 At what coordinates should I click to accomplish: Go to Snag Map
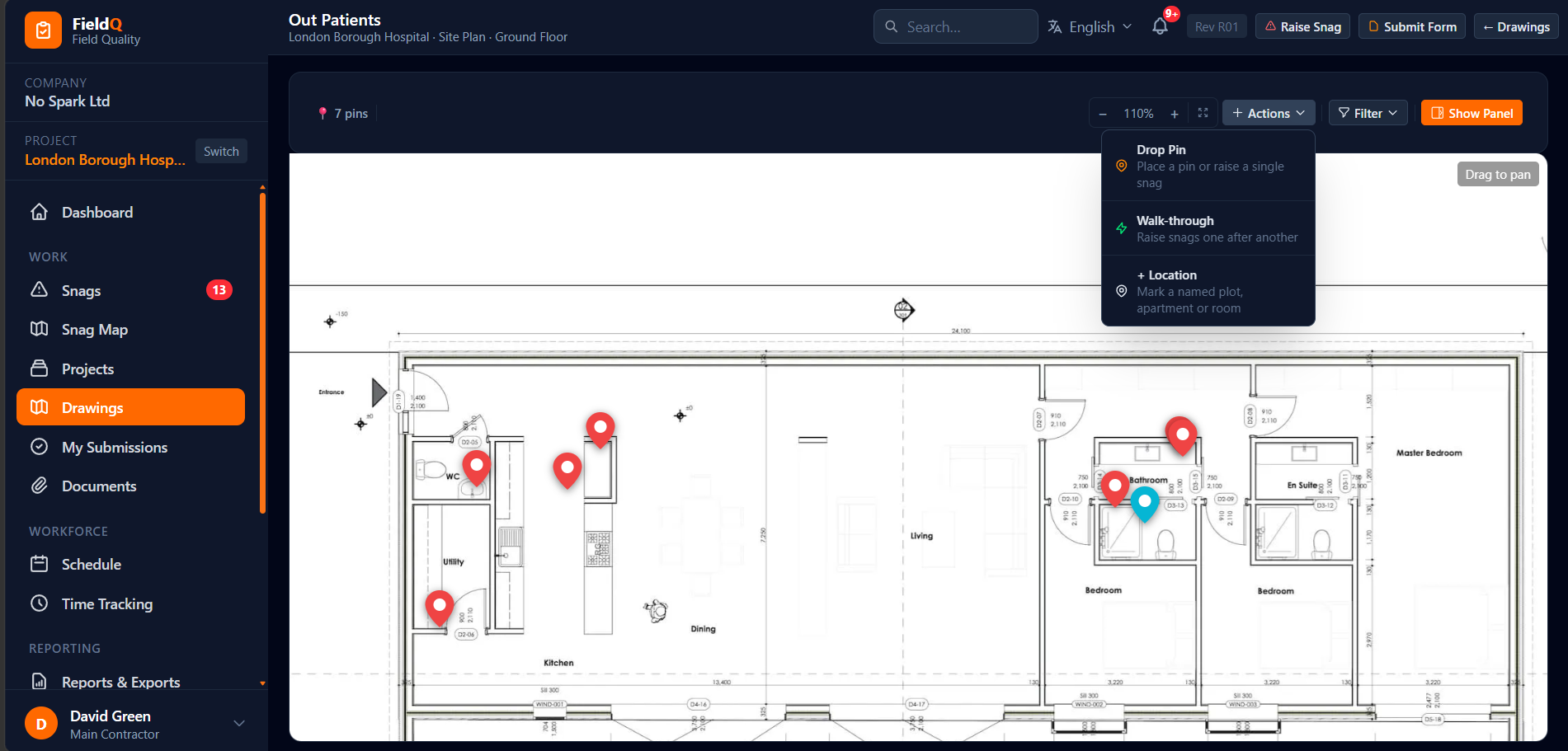pyautogui.click(x=130, y=330)
